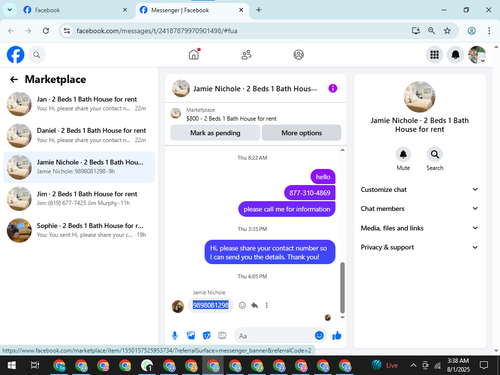Click the 877-310-4869 message bubble
Image resolution: width=500 pixels, height=375 pixels.
(x=309, y=193)
